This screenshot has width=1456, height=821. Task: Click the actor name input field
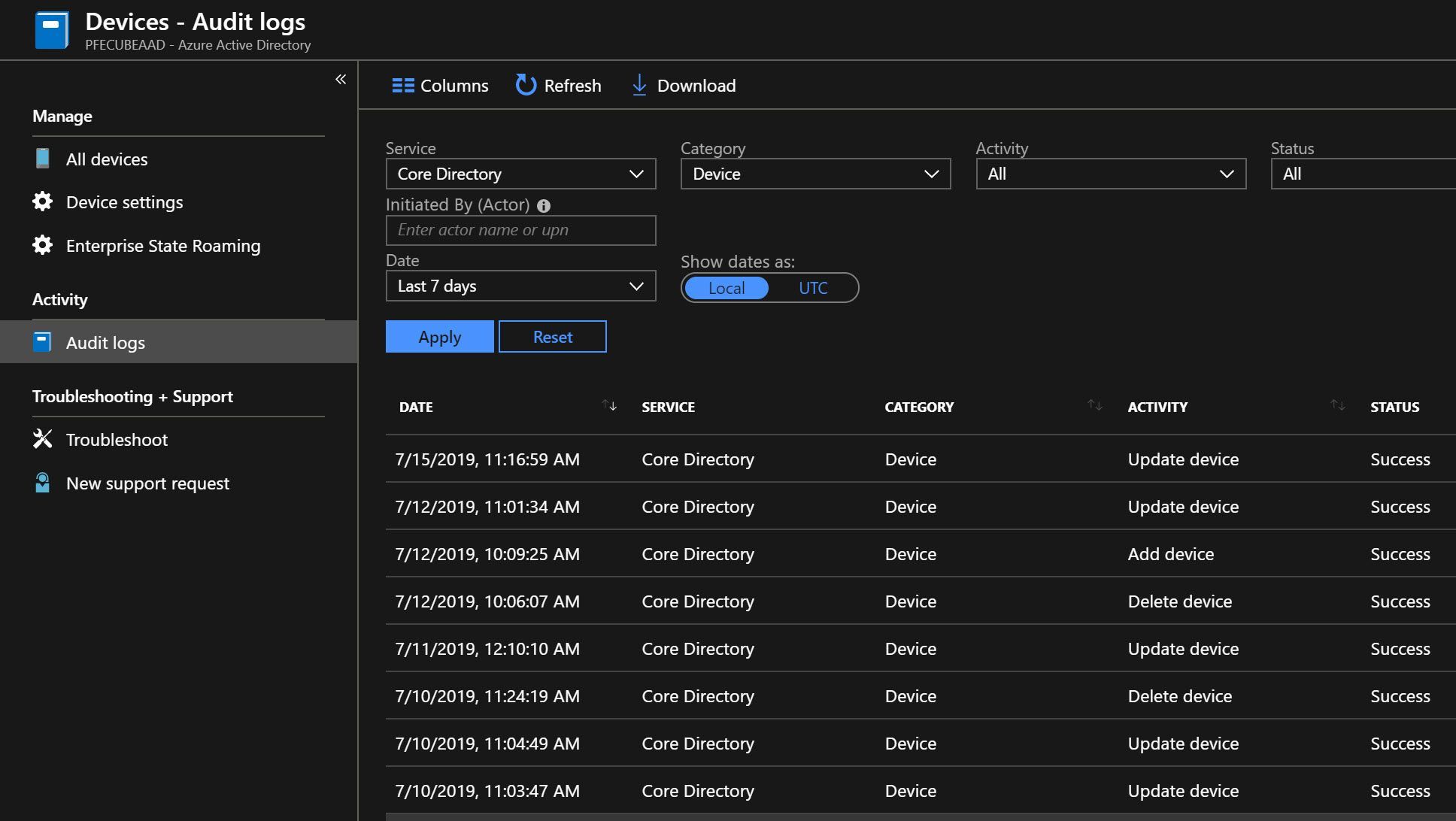point(520,230)
